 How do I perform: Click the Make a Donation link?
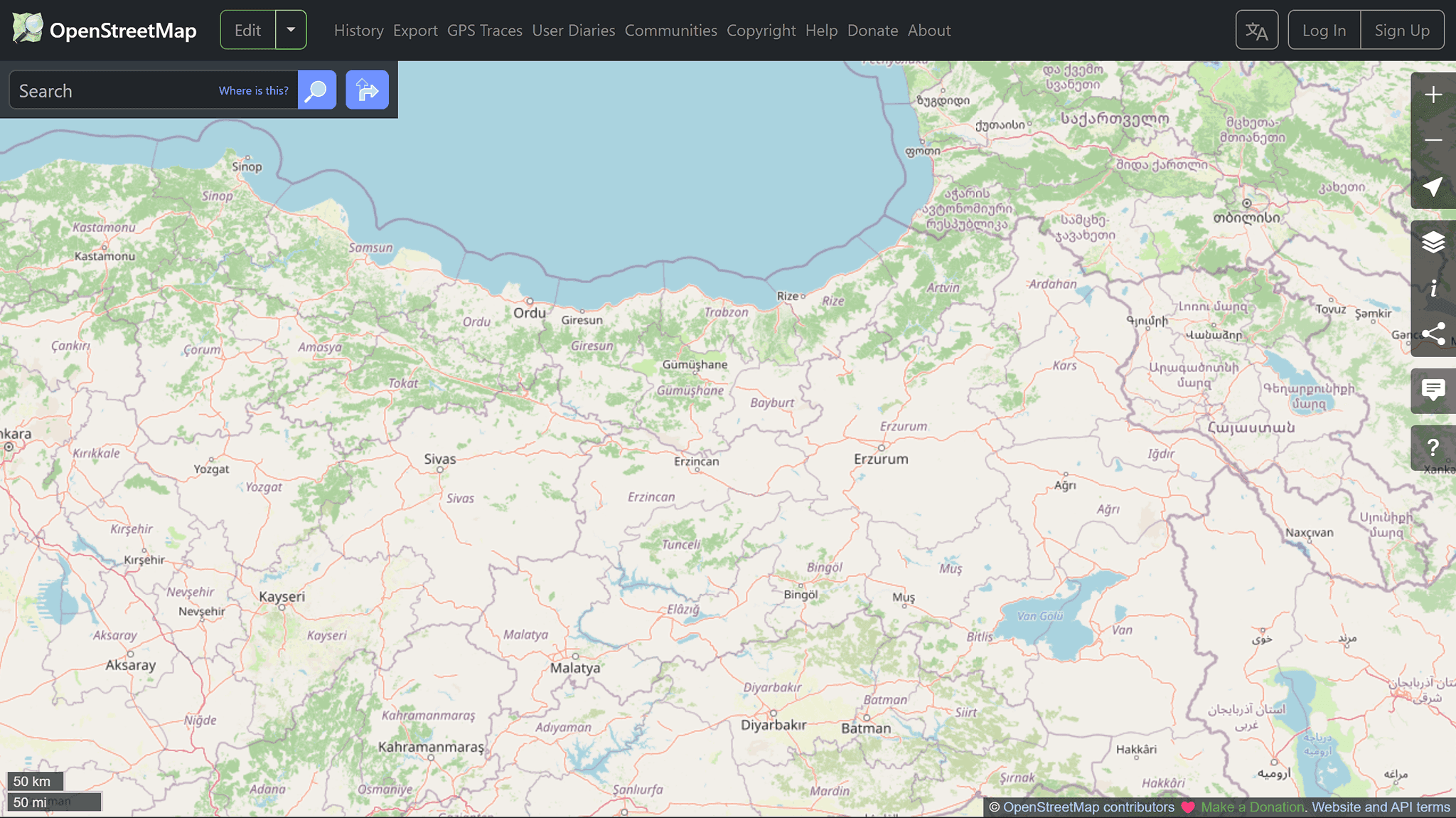[1252, 807]
